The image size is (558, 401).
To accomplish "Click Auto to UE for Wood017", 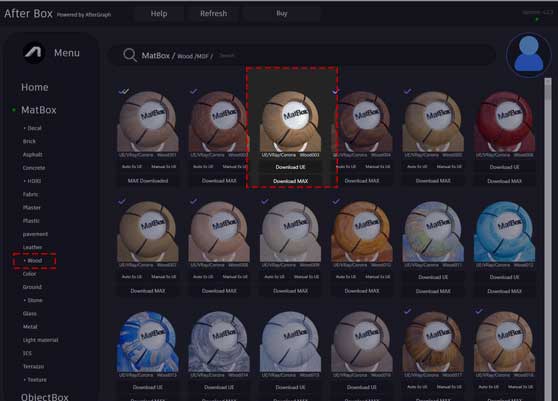I will [417, 386].
